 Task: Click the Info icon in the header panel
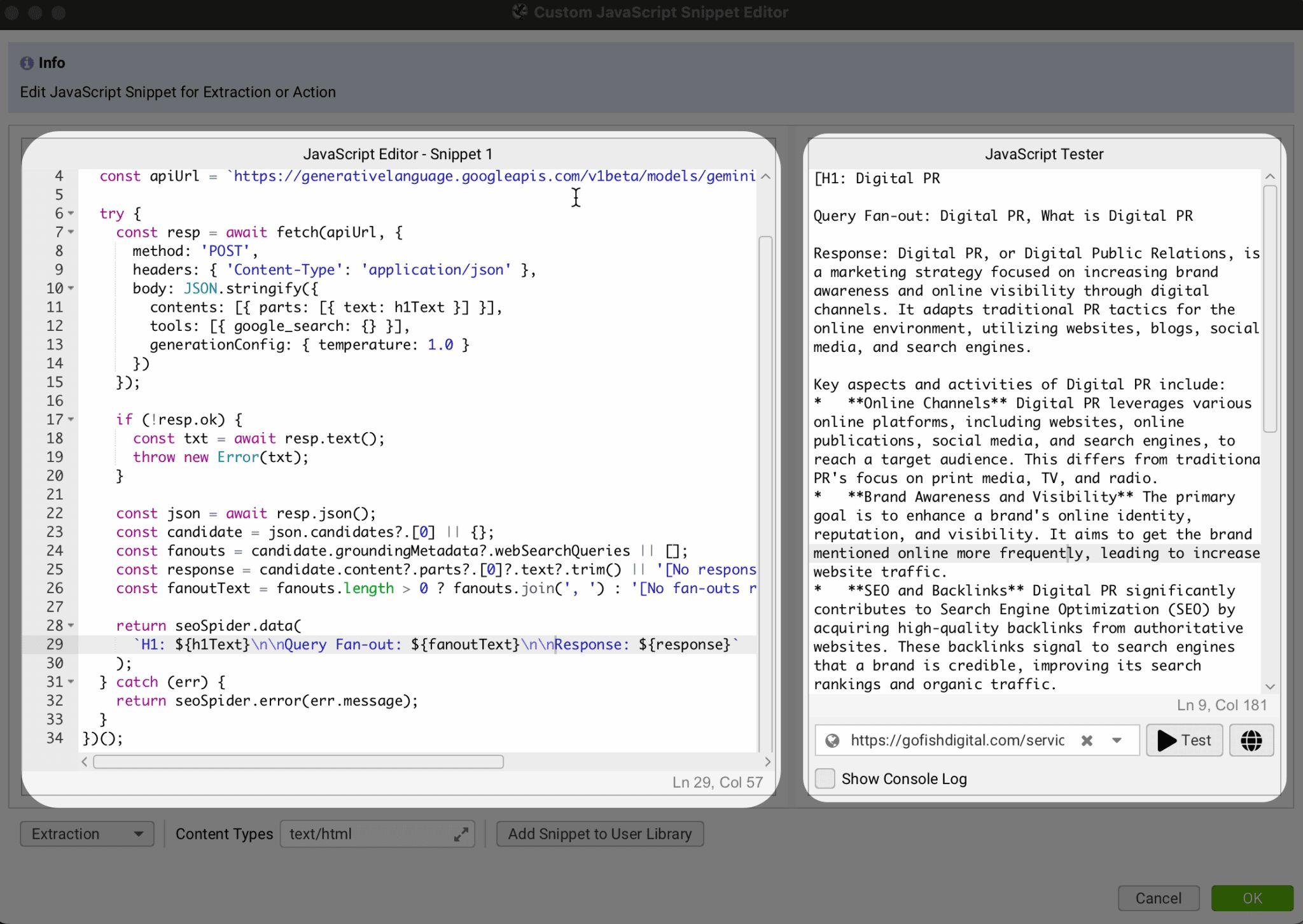(25, 62)
